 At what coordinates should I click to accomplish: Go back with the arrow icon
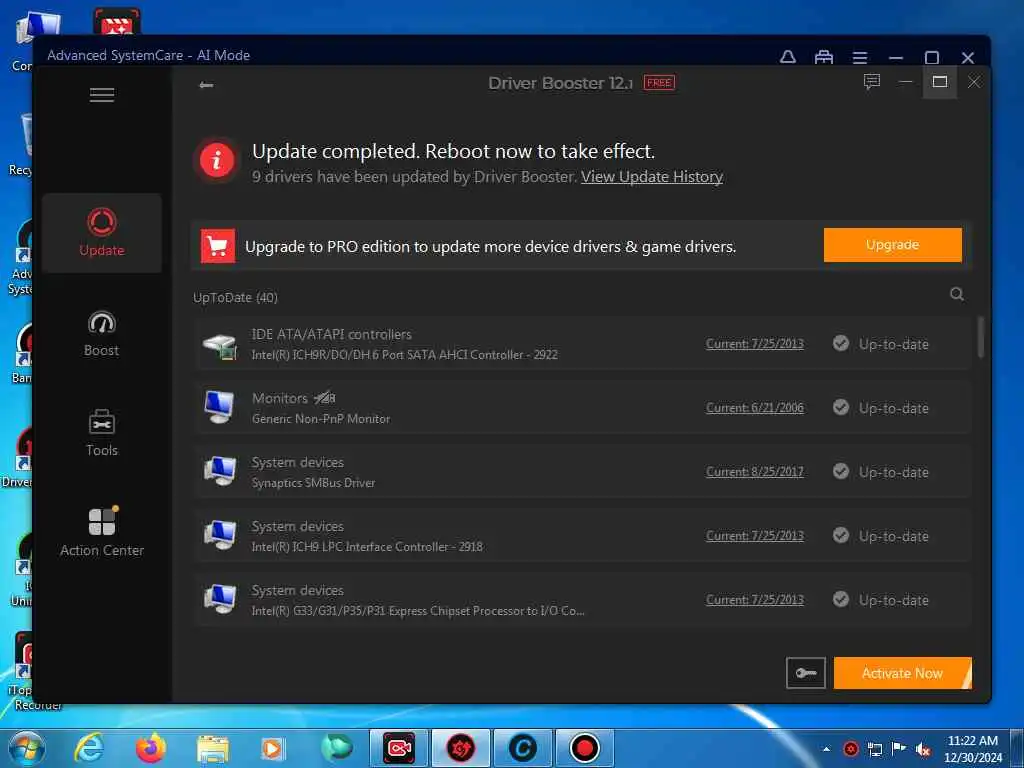pos(206,85)
